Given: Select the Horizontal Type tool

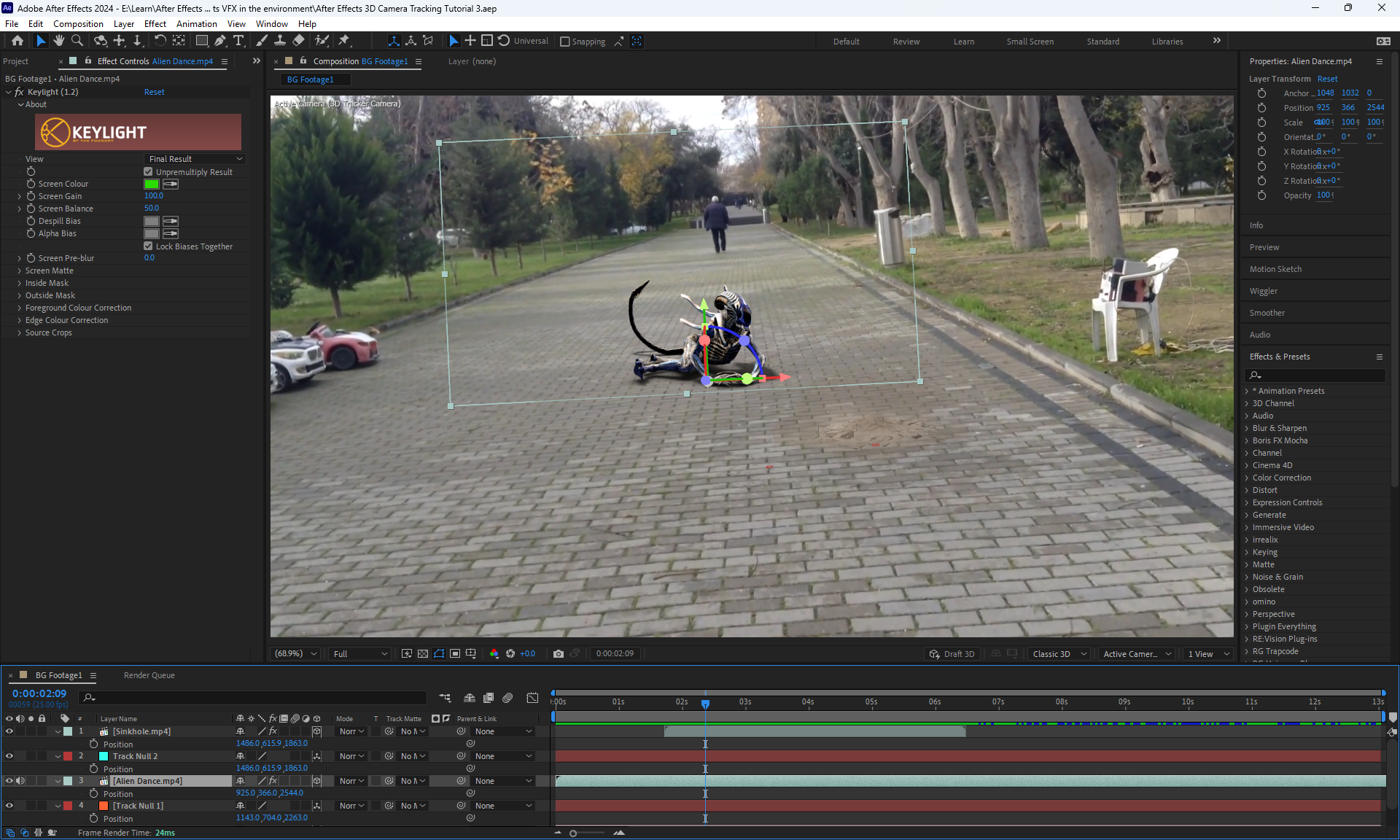Looking at the screenshot, I should 238,41.
